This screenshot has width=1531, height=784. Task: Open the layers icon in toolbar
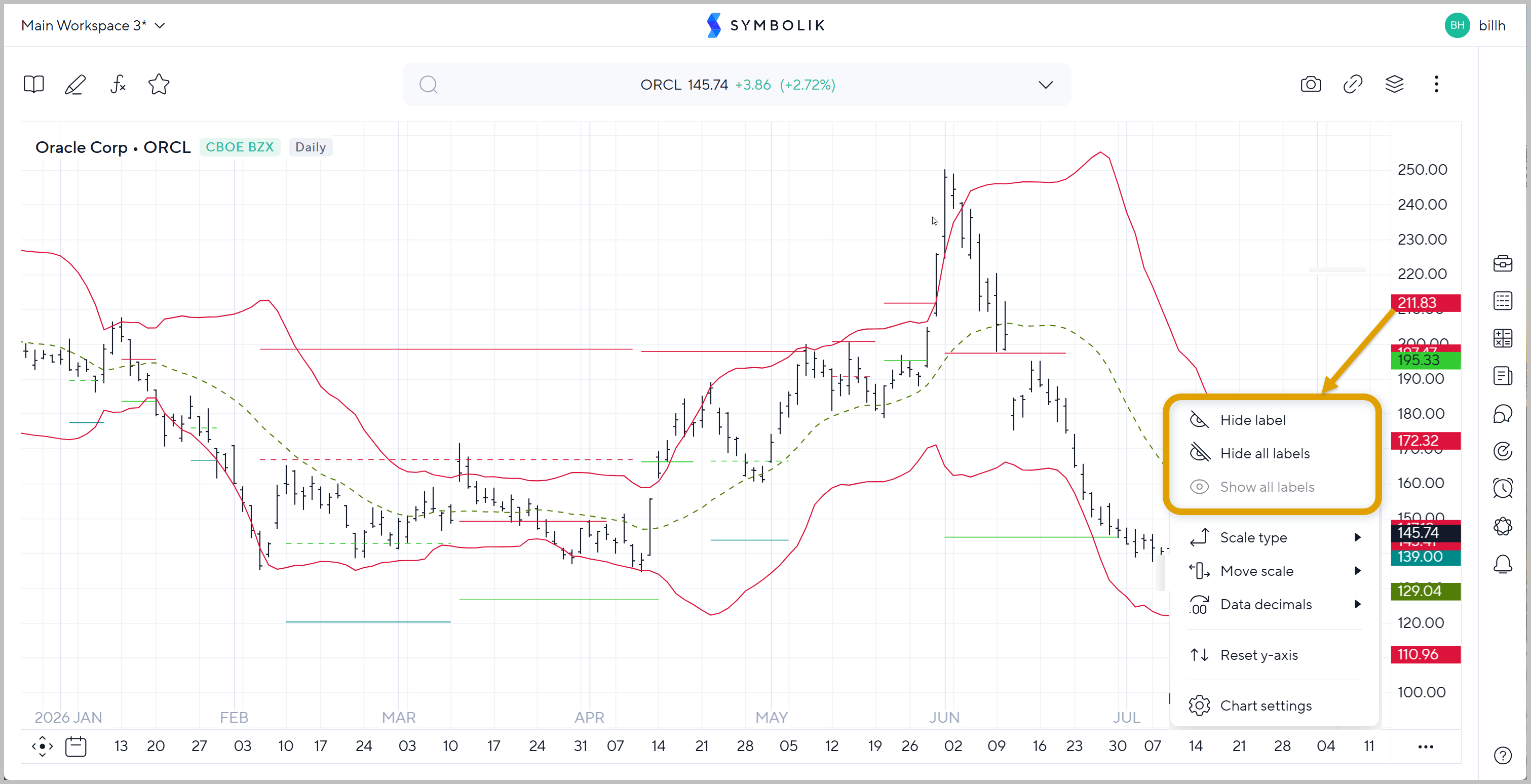(1394, 85)
